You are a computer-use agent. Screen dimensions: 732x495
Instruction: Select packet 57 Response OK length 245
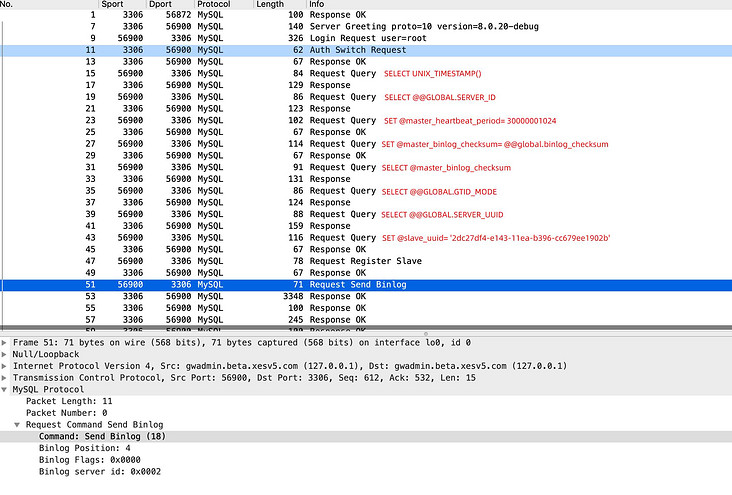pyautogui.click(x=366, y=320)
